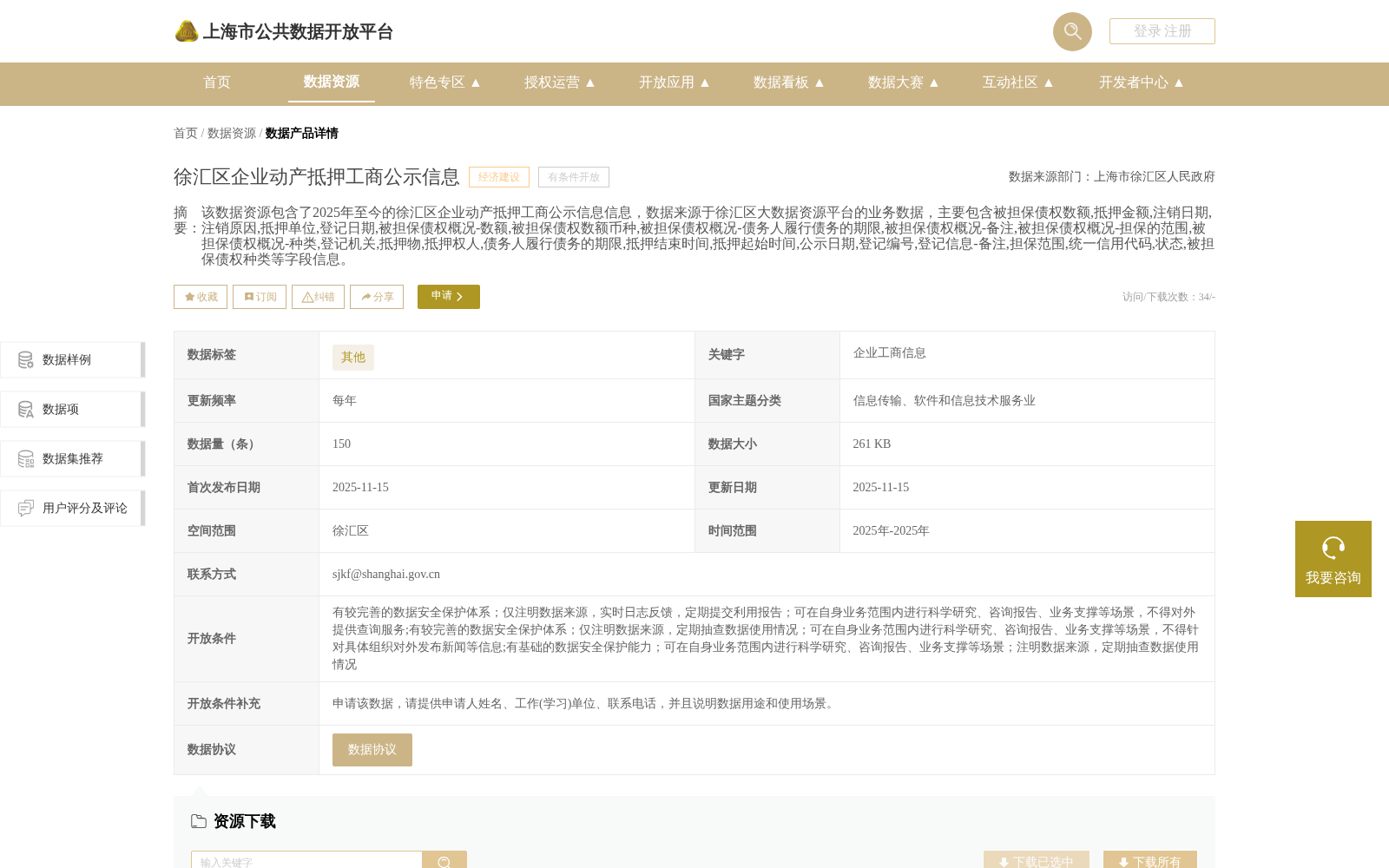
Task: Click the 分享 share button
Action: point(377,297)
